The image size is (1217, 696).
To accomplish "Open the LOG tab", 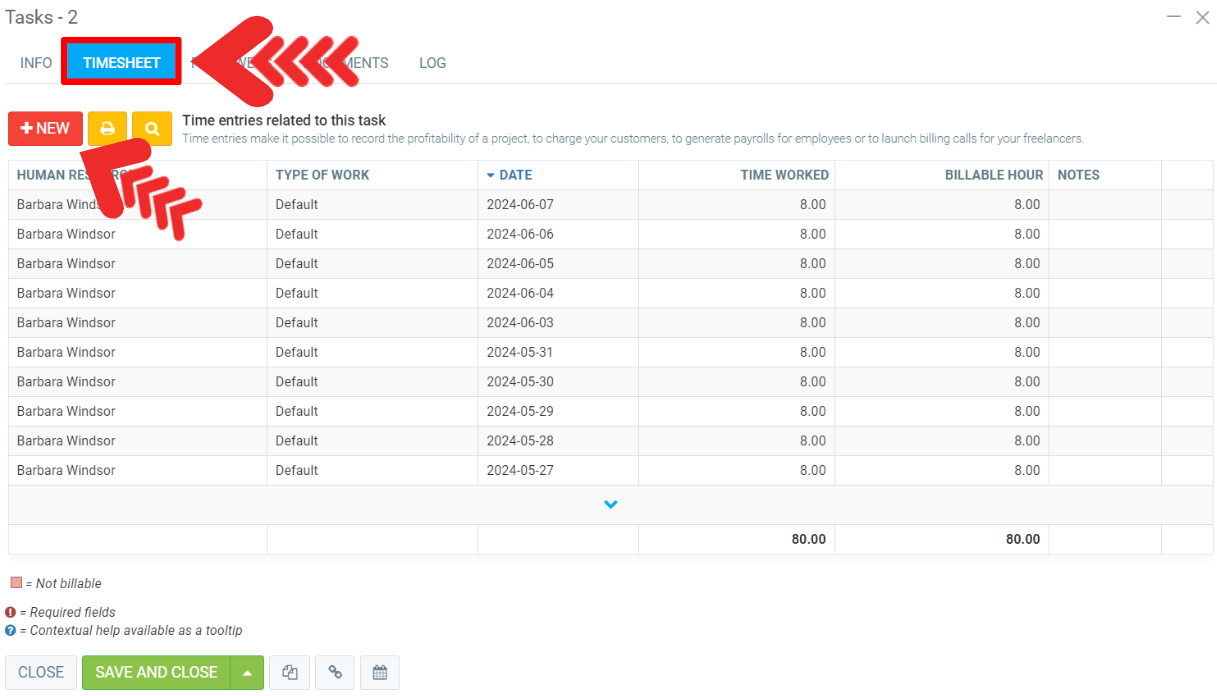I will [x=432, y=63].
